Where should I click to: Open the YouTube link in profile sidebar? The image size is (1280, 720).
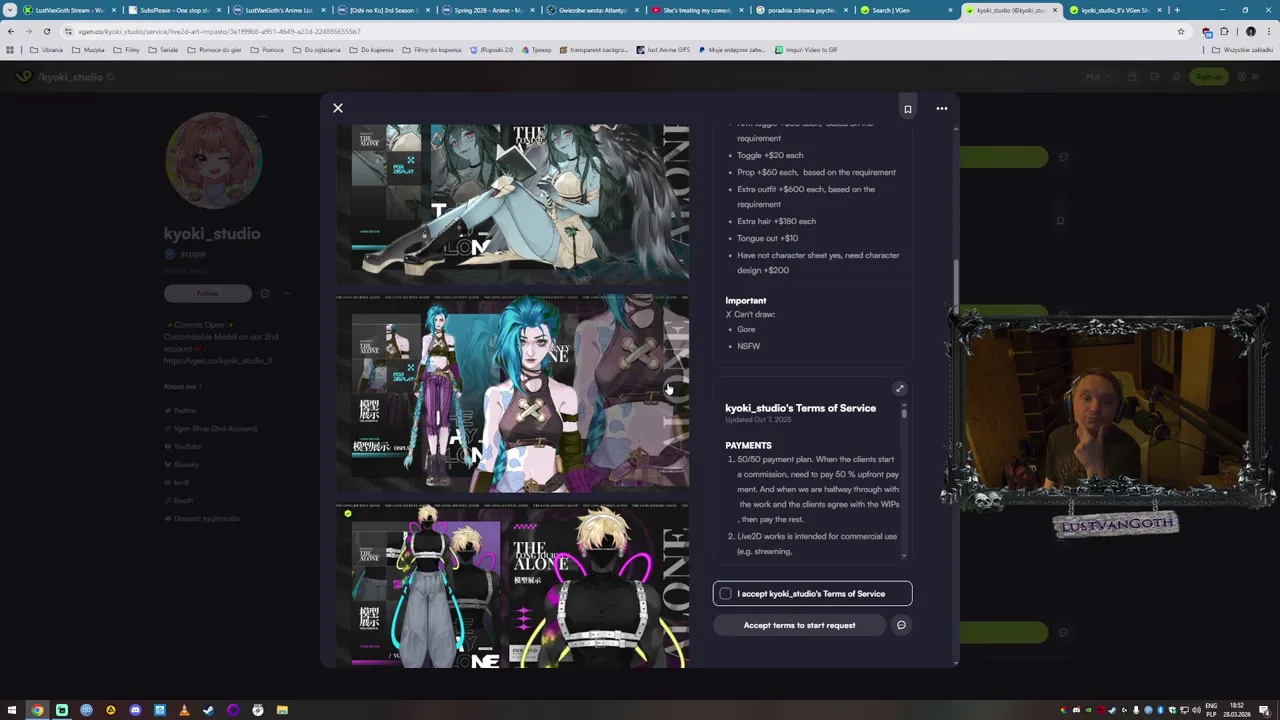(x=187, y=446)
